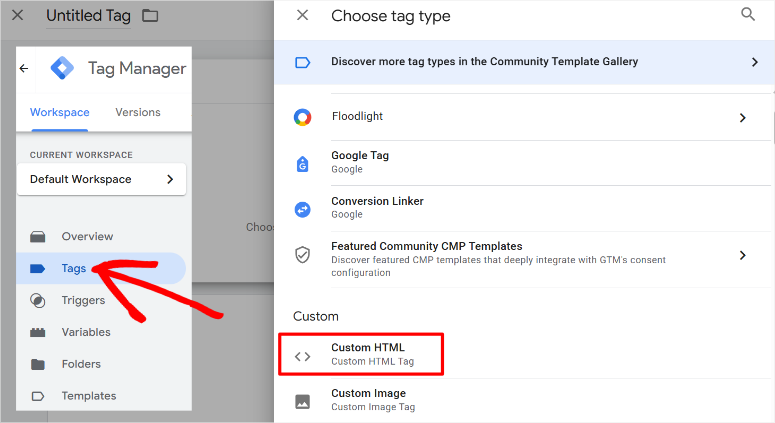
Task: Switch to the Versions tab
Action: pos(138,112)
